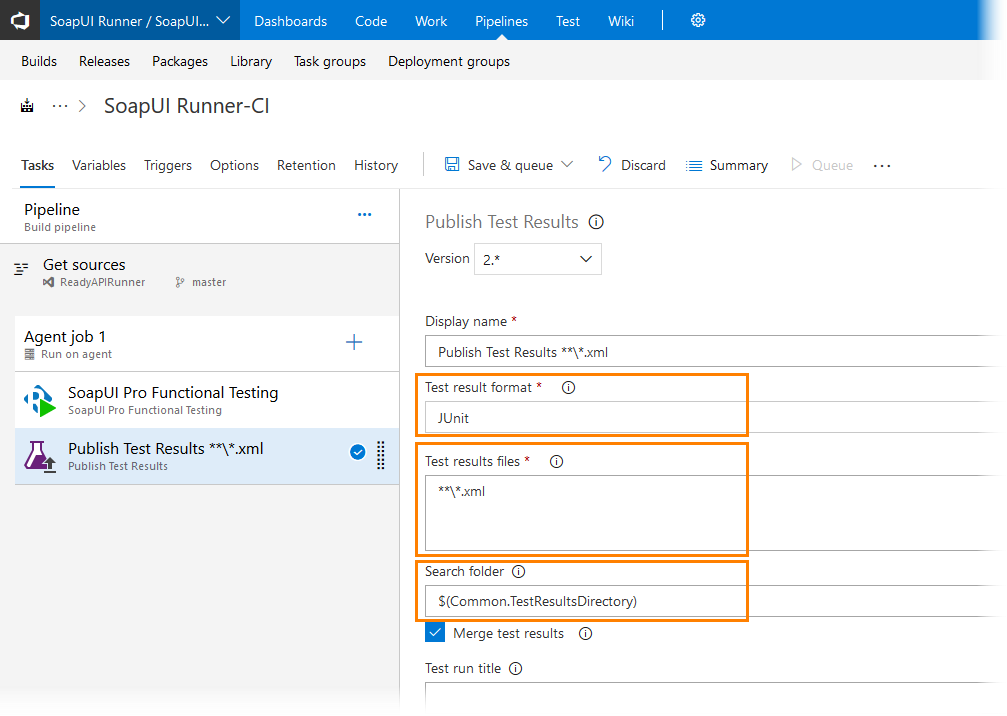Open the Pipeline ellipsis menu
The height and width of the screenshot is (716, 1007).
364,215
